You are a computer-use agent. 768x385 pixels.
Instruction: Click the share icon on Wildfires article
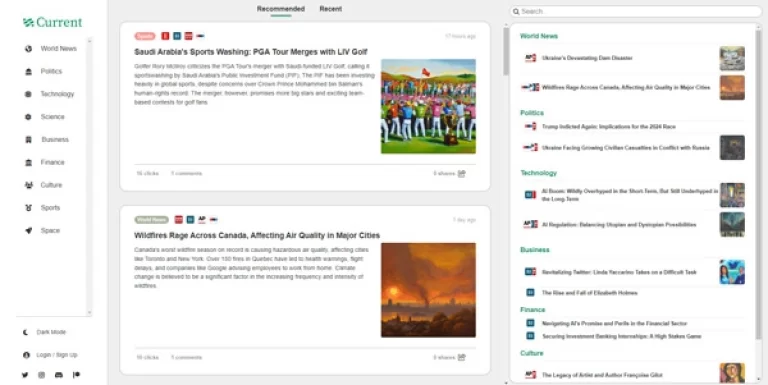coord(461,357)
